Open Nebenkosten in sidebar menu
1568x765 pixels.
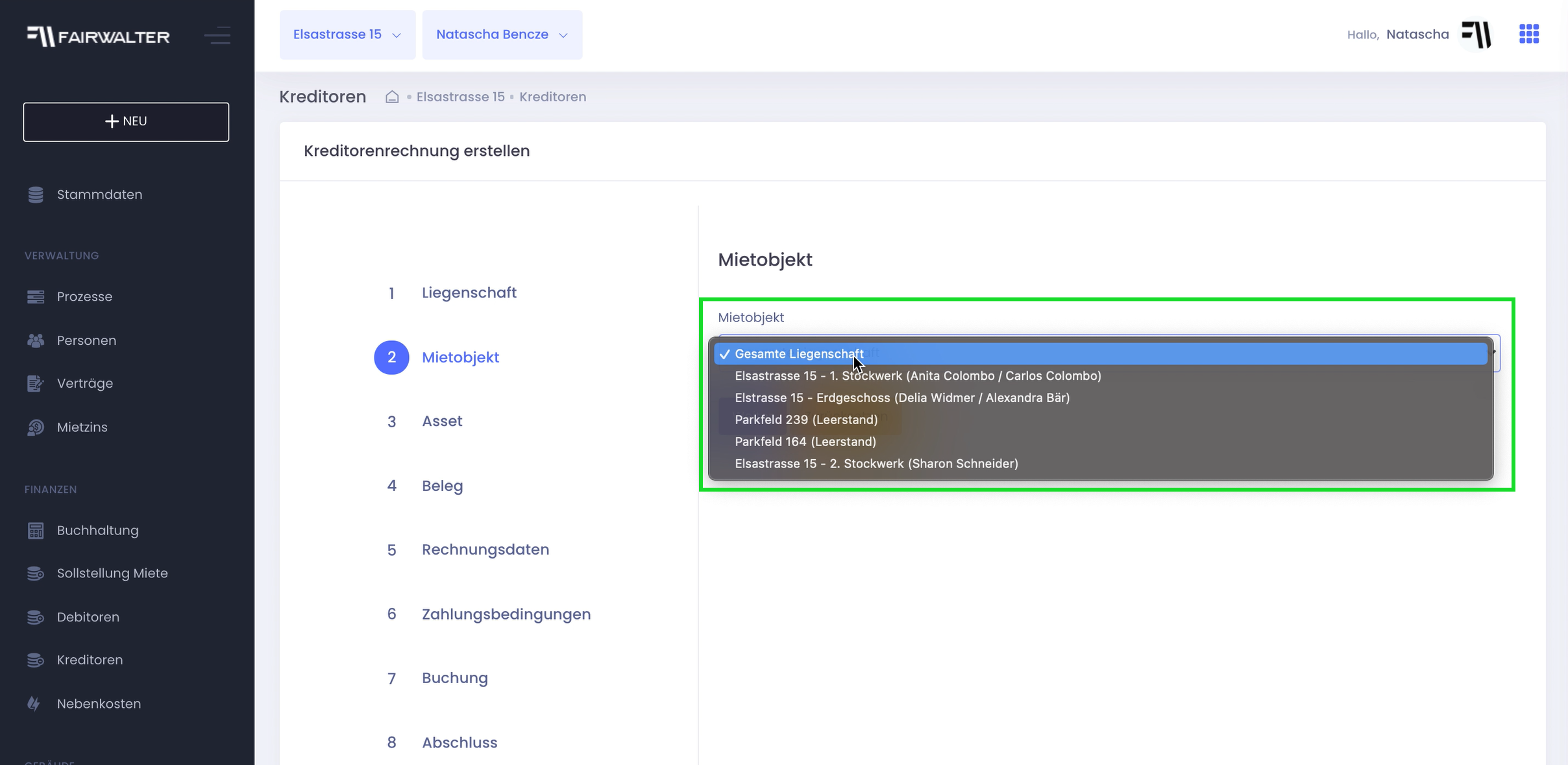pyautogui.click(x=99, y=704)
